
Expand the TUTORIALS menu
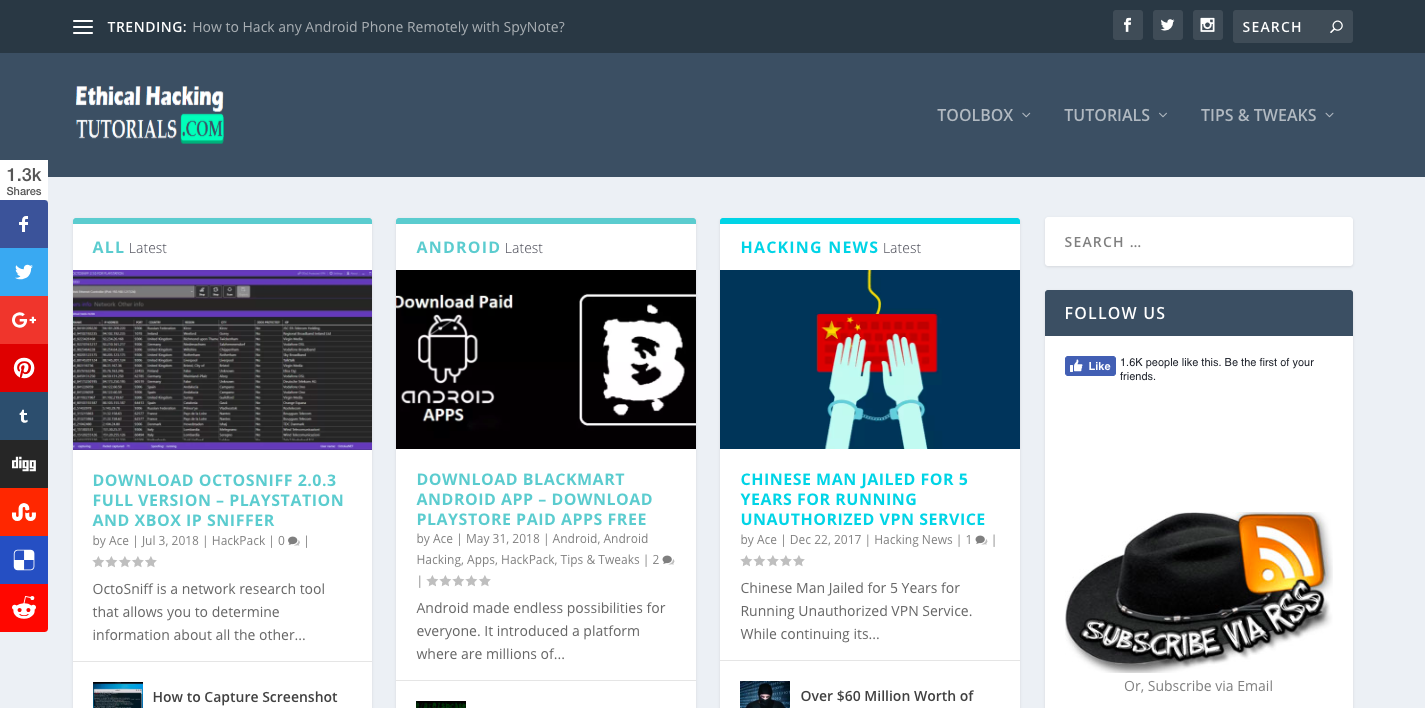[1116, 115]
